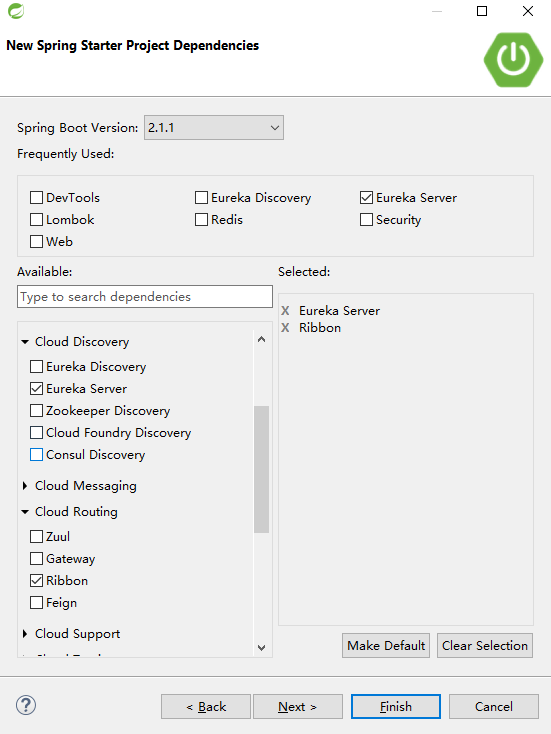Enable the DevTools checkbox

click(x=37, y=198)
